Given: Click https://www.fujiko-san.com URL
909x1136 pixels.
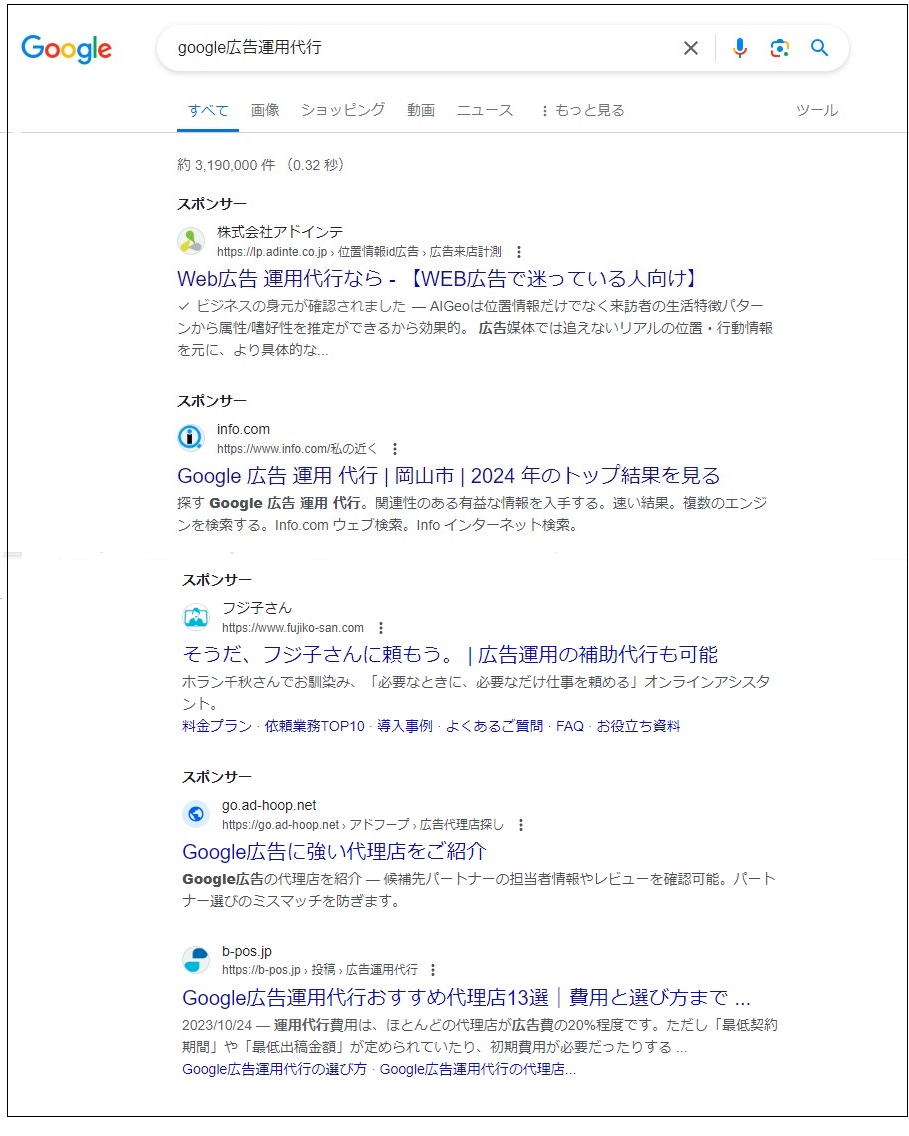Looking at the screenshot, I should tap(293, 627).
